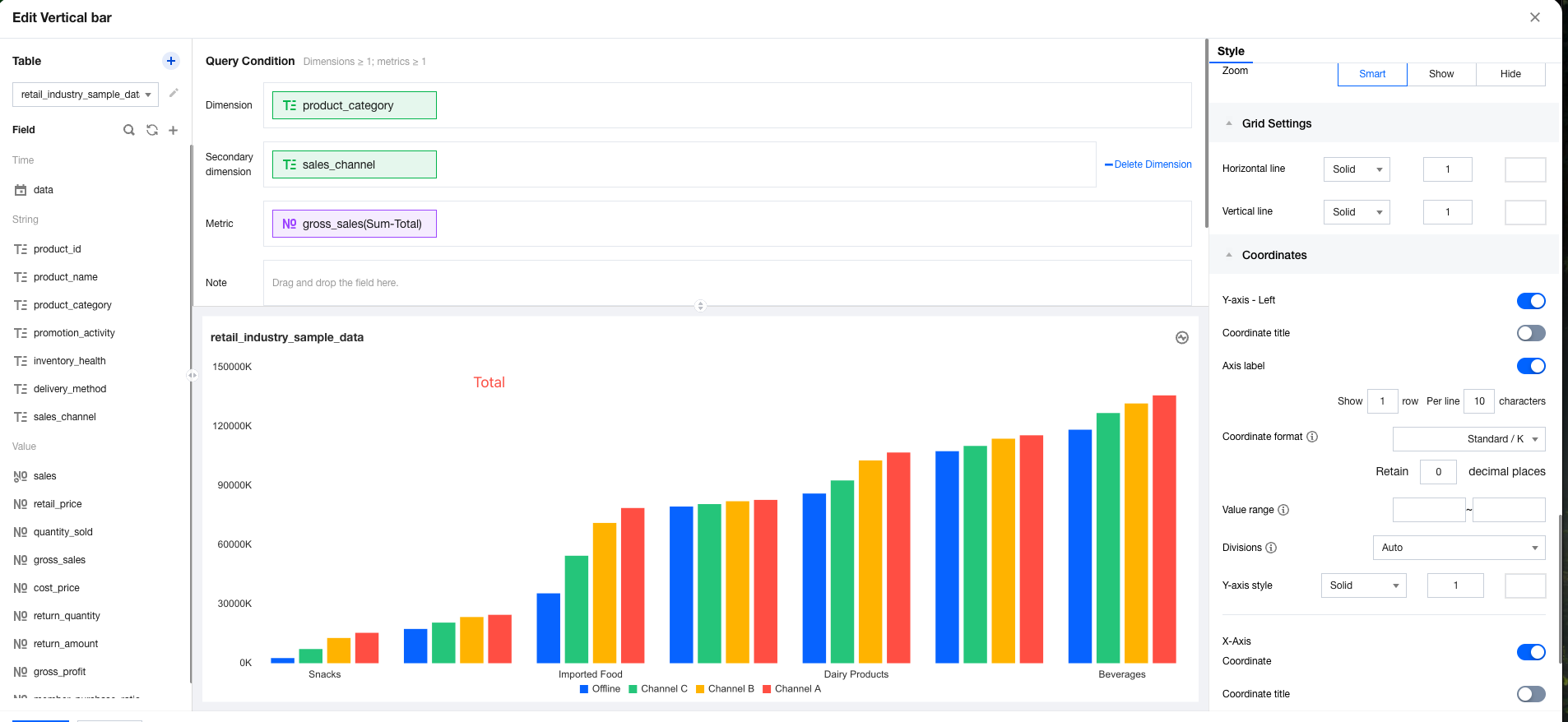The height and width of the screenshot is (722, 1568).
Task: Add a new table with plus icon
Action: (x=171, y=61)
